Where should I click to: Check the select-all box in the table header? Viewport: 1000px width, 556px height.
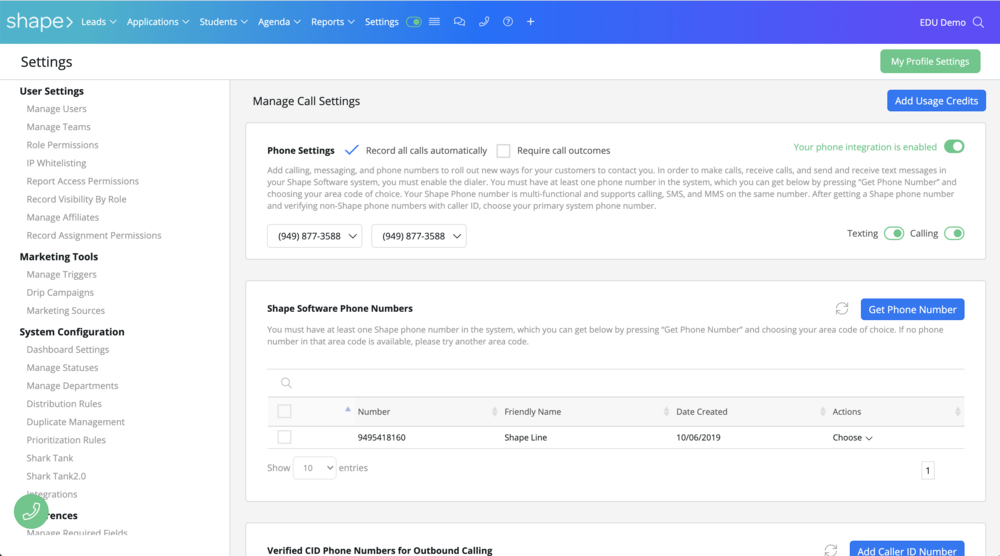(x=284, y=411)
